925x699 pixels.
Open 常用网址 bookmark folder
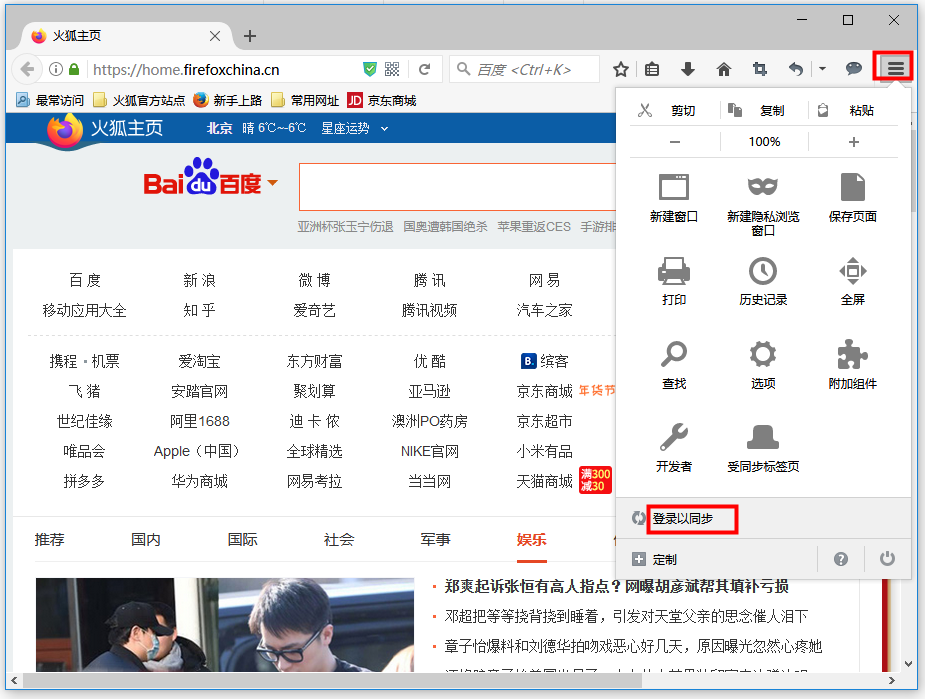(x=305, y=100)
